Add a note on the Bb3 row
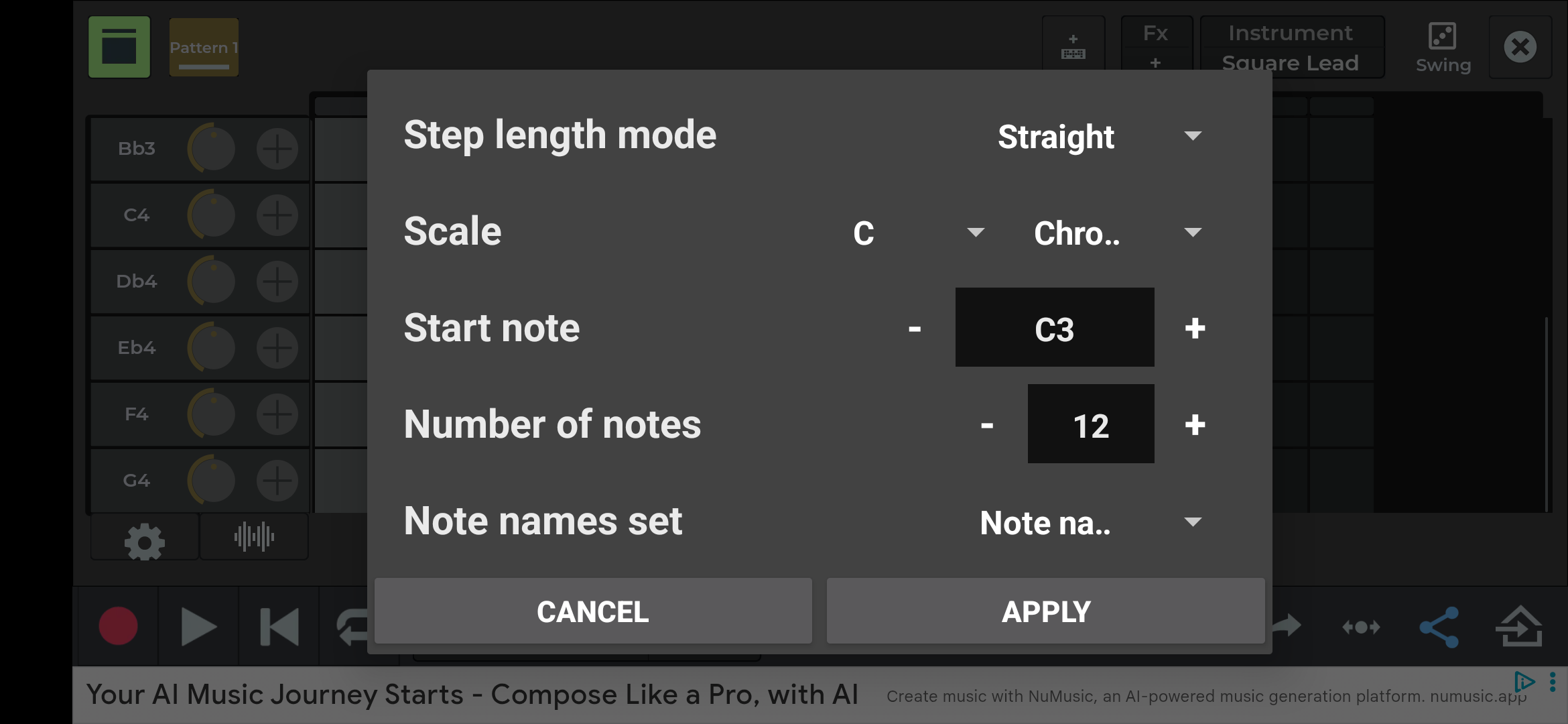This screenshot has width=1568, height=724. pos(277,149)
